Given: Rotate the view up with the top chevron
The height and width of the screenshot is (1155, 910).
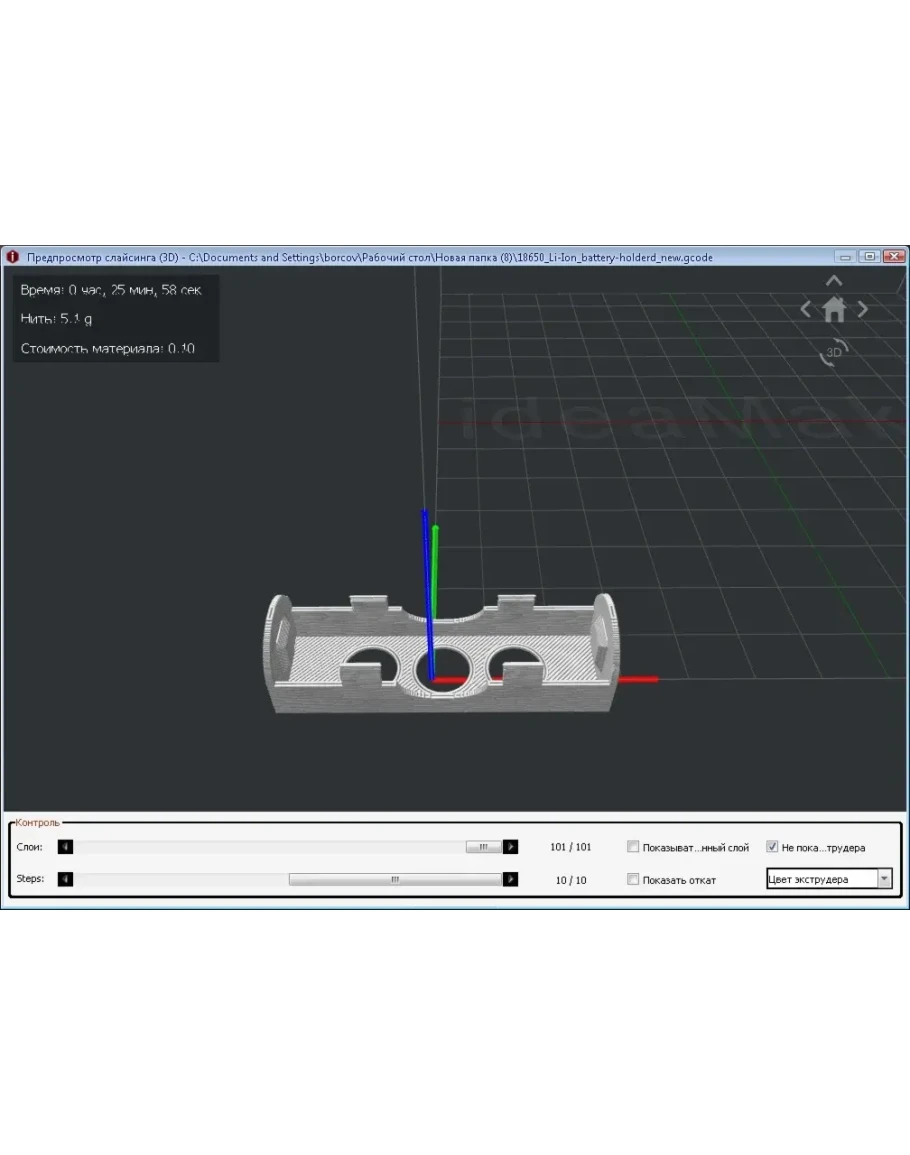Looking at the screenshot, I should [x=834, y=282].
